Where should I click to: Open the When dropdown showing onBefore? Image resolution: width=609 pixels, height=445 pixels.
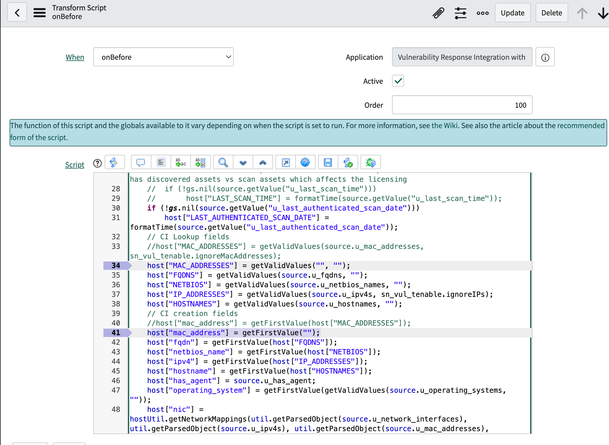coord(163,57)
